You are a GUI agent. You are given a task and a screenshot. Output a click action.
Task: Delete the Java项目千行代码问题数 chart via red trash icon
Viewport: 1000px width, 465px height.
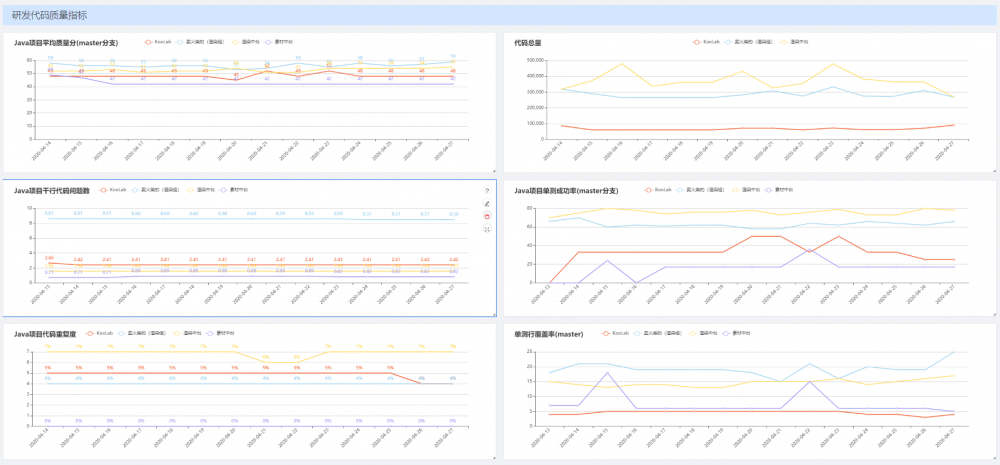click(487, 216)
